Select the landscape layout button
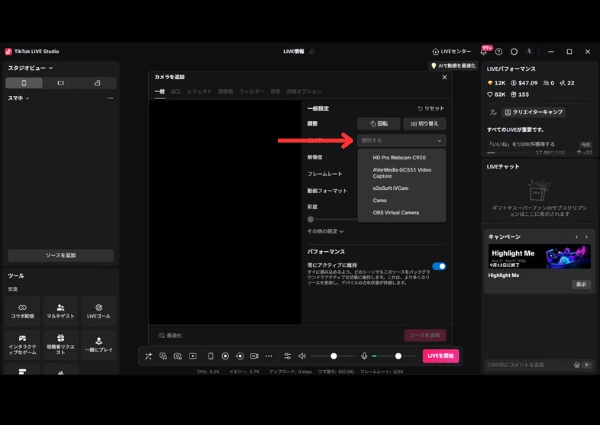Image resolution: width=600 pixels, height=425 pixels. point(61,83)
